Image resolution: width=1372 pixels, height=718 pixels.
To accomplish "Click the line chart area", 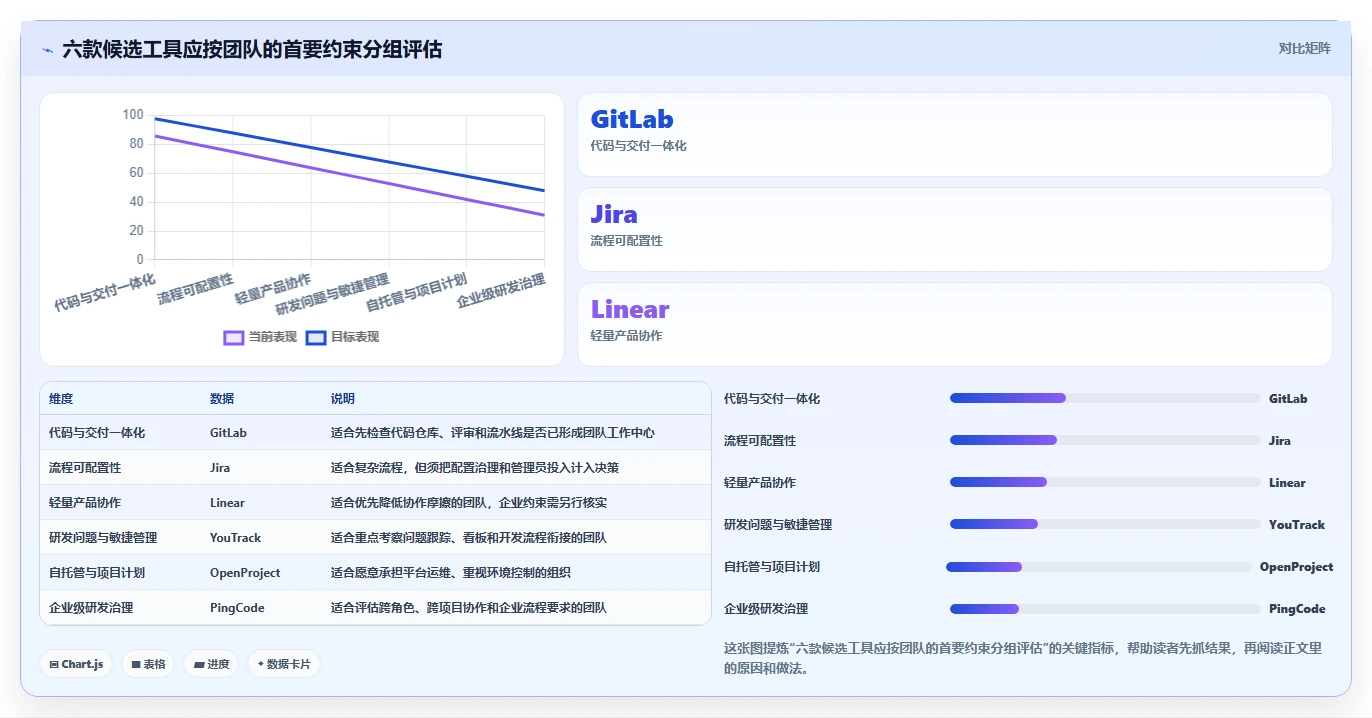I will click(349, 187).
